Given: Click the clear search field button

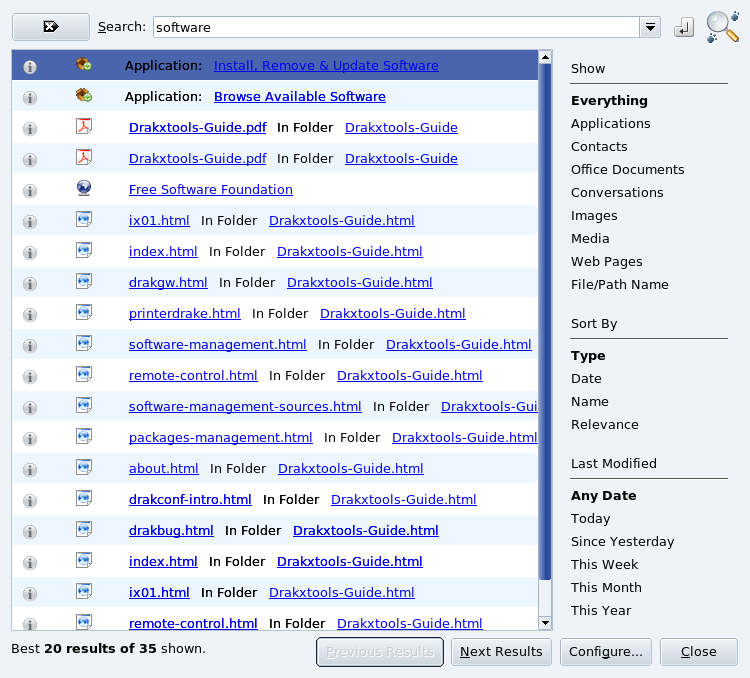Looking at the screenshot, I should pyautogui.click(x=50, y=27).
